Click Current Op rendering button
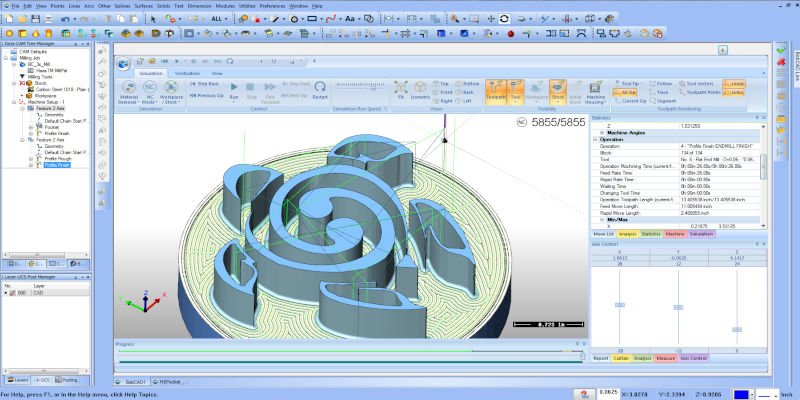 coord(630,101)
